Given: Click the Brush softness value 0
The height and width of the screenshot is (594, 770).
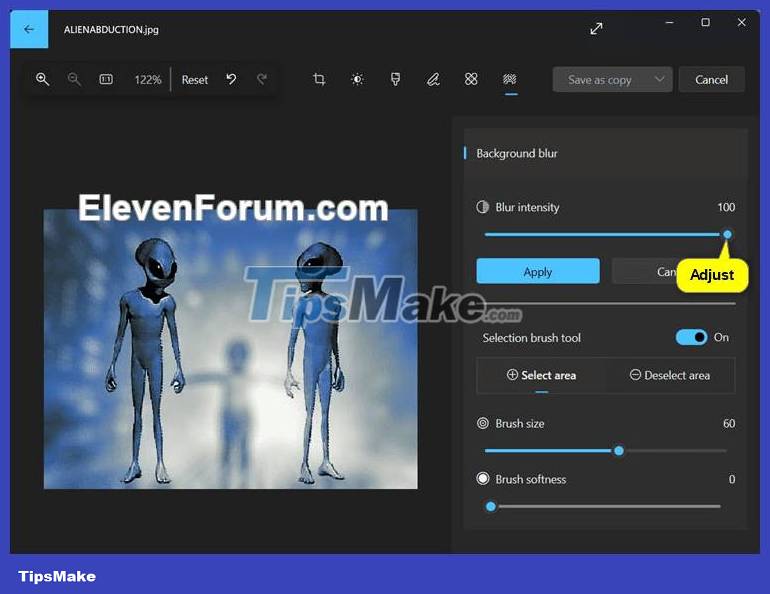Looking at the screenshot, I should tap(732, 480).
